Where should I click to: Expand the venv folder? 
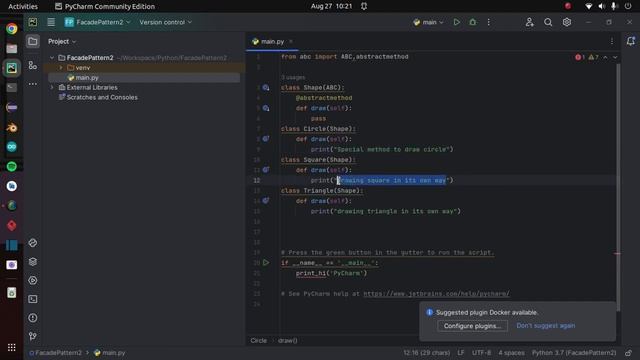61,67
